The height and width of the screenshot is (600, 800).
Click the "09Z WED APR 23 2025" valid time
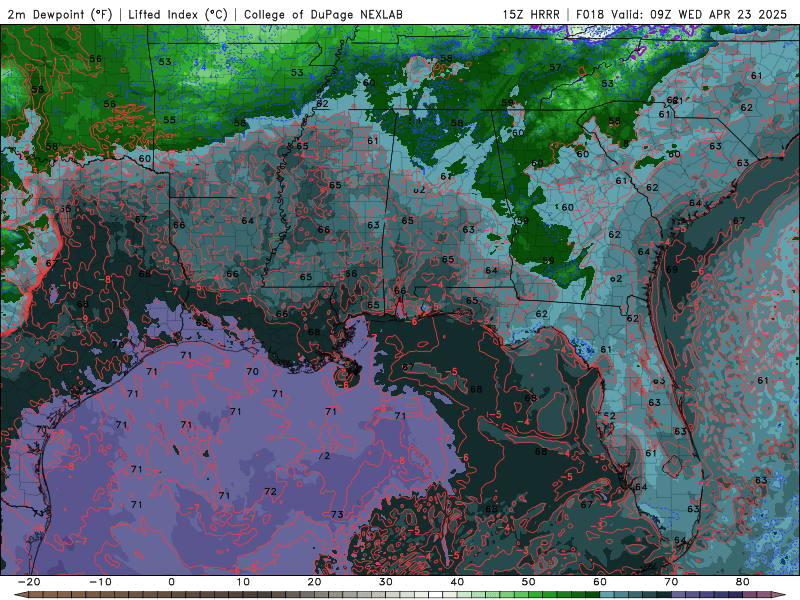[x=718, y=14]
